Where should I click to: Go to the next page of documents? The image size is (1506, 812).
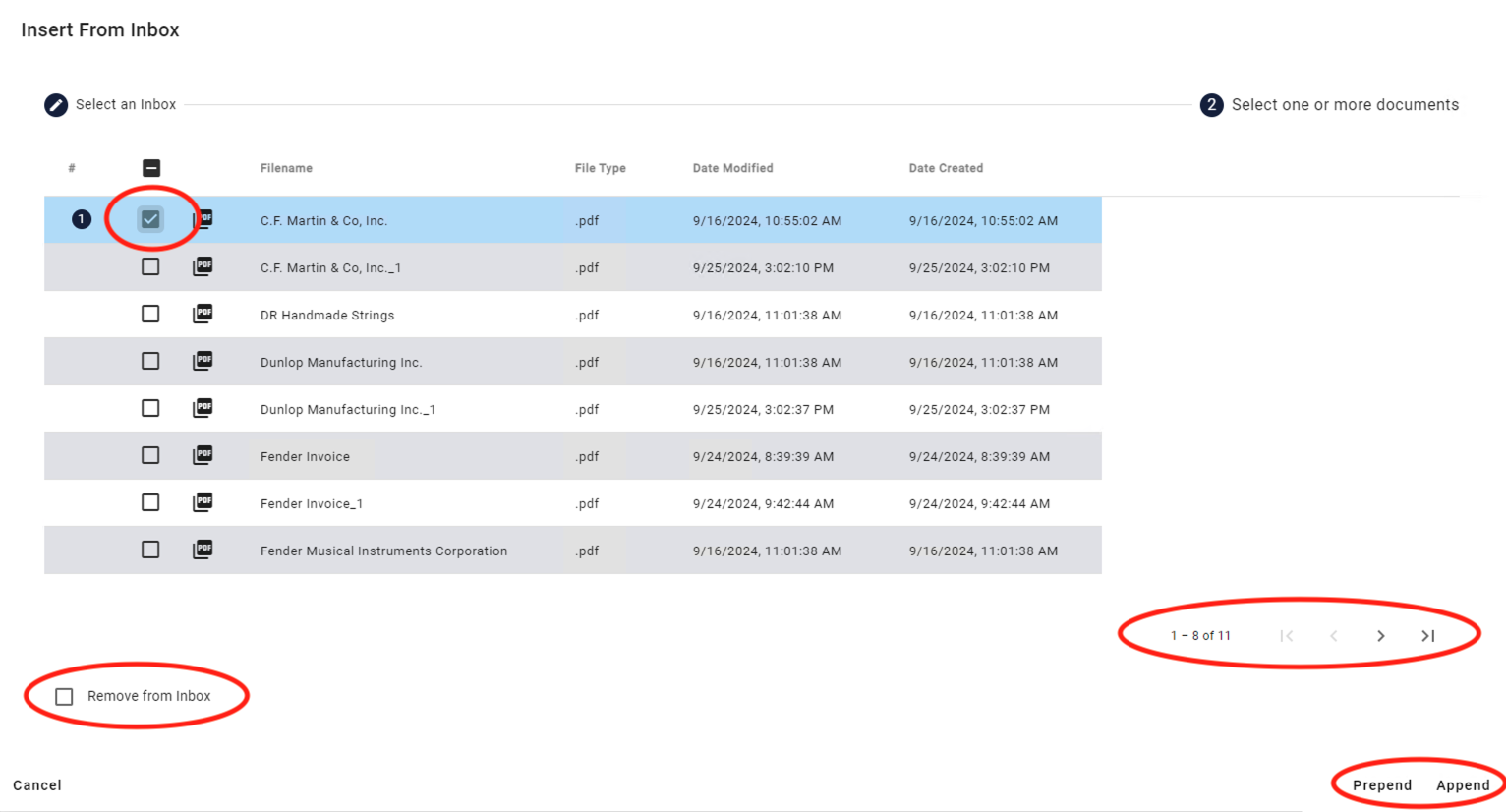pos(1380,636)
